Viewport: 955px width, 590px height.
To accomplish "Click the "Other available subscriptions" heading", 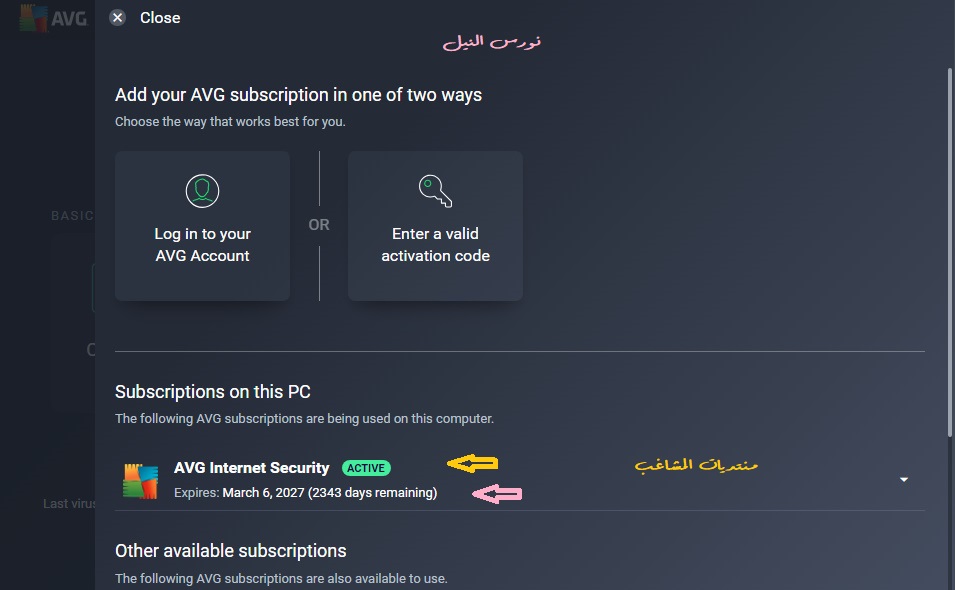I will pyautogui.click(x=231, y=551).
